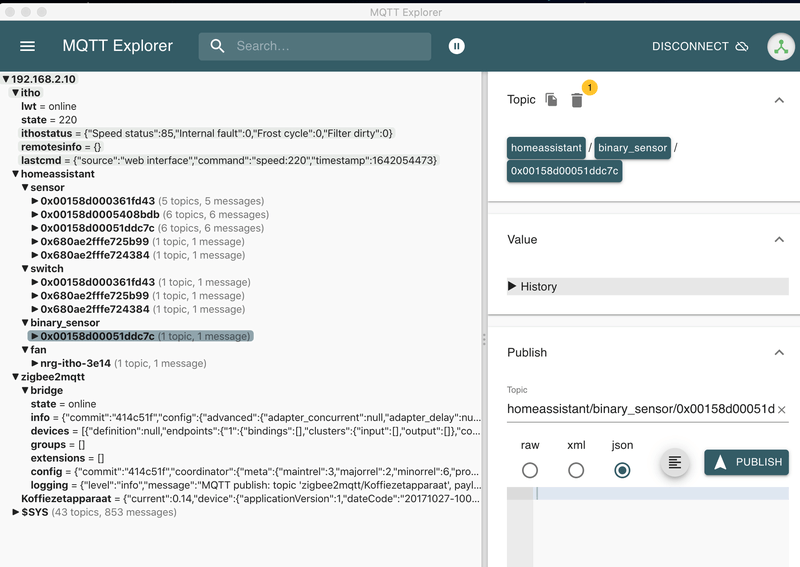Select the remotesinfo topic row
Viewport: 800px width, 567px height.
point(61,147)
